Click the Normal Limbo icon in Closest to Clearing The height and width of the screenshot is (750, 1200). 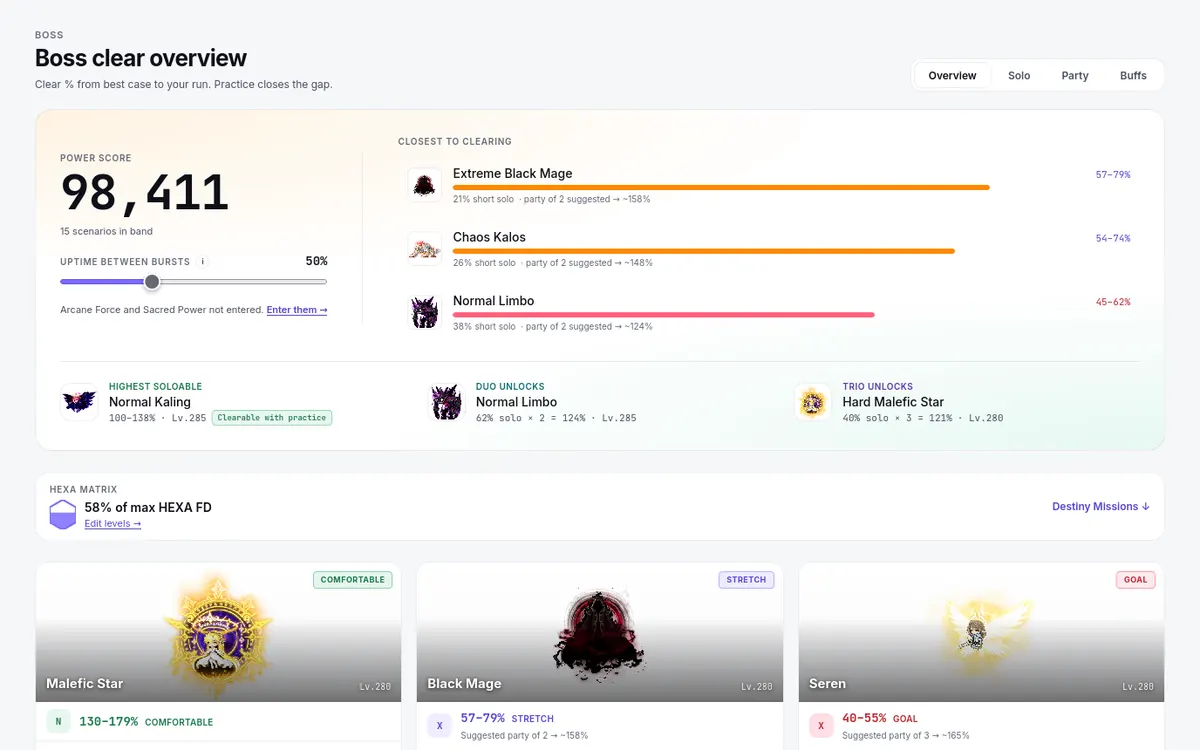pos(425,312)
